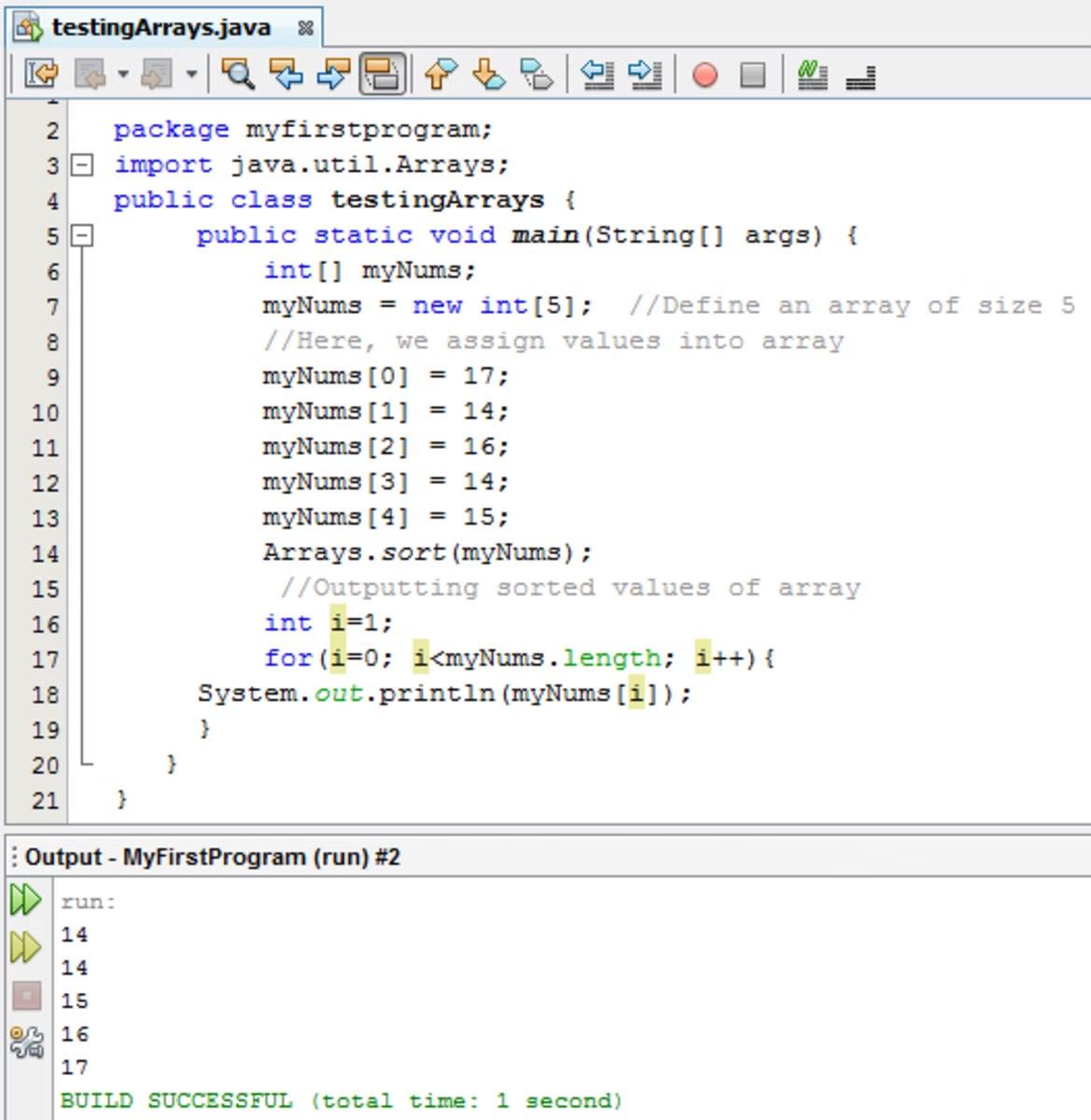Image resolution: width=1091 pixels, height=1120 pixels.
Task: Click 'myNums[0] = 17;' code line
Action: (x=385, y=376)
